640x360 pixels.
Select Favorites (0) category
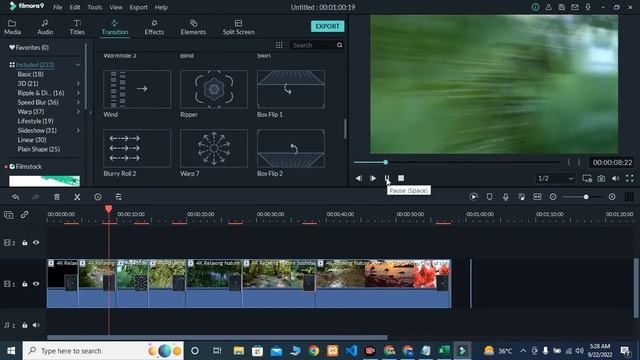[x=29, y=47]
